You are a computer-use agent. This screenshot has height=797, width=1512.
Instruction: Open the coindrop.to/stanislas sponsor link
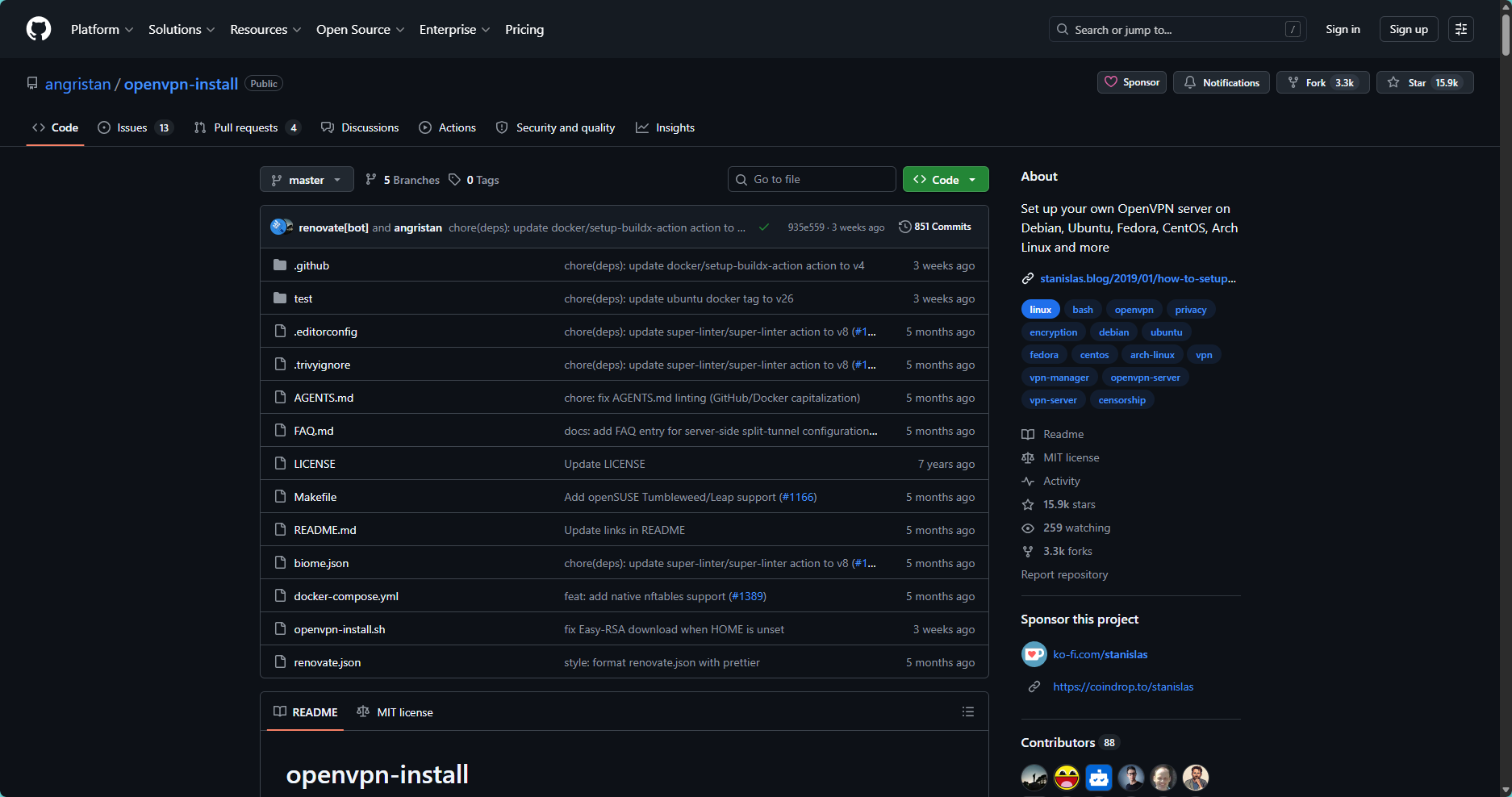tap(1123, 686)
